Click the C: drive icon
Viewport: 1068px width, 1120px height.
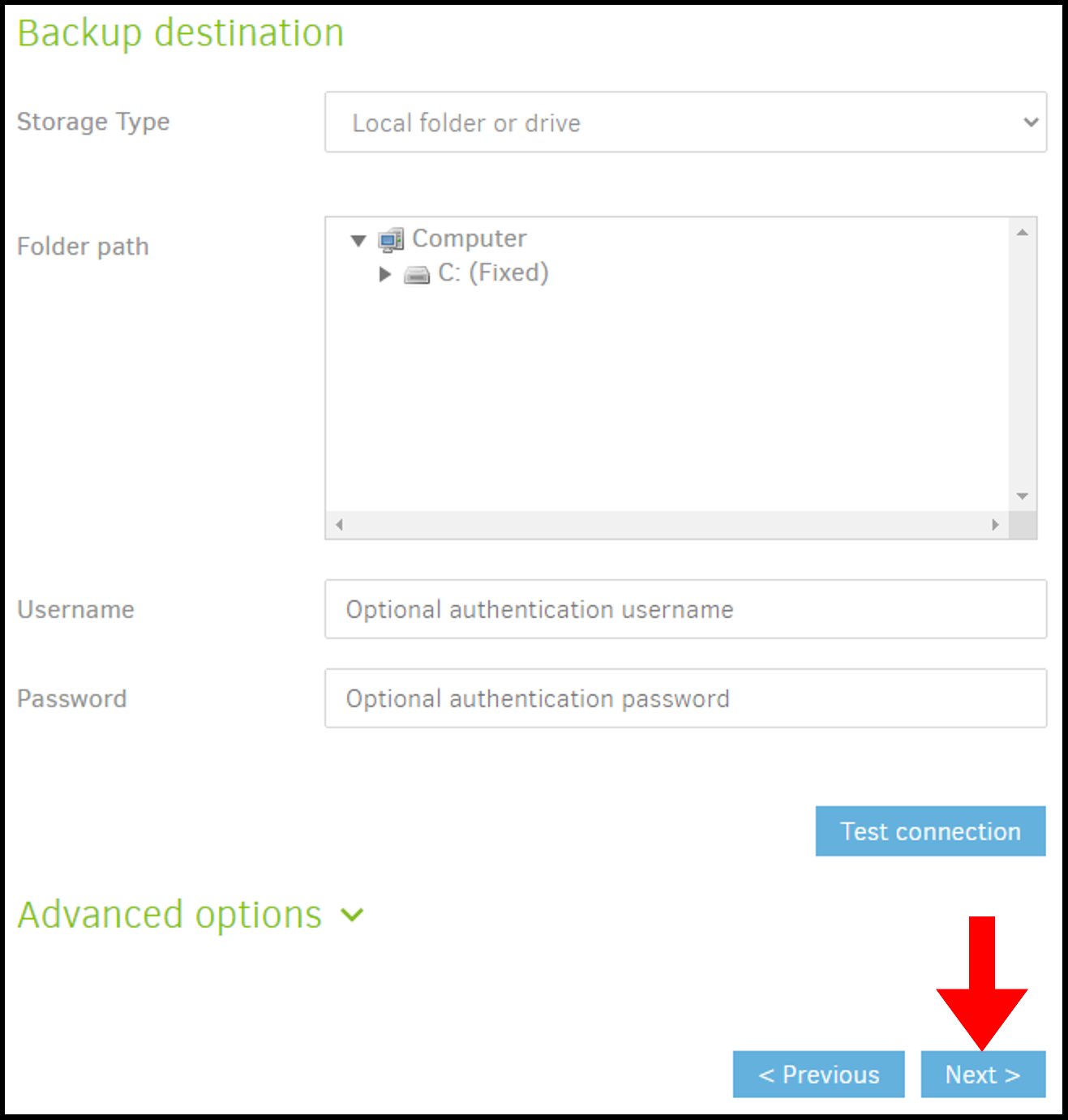point(416,274)
